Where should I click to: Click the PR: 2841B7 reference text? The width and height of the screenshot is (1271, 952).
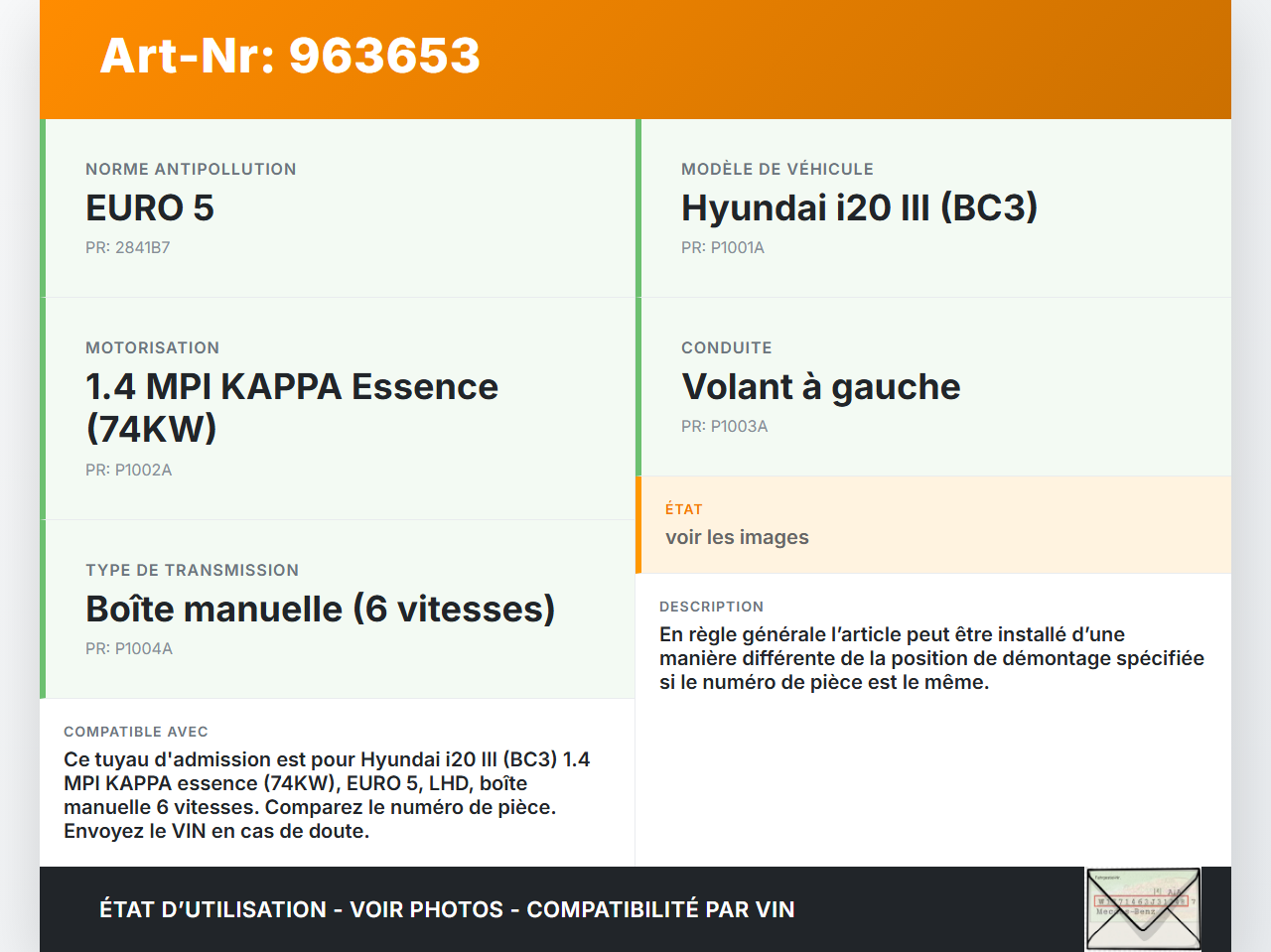(x=127, y=247)
